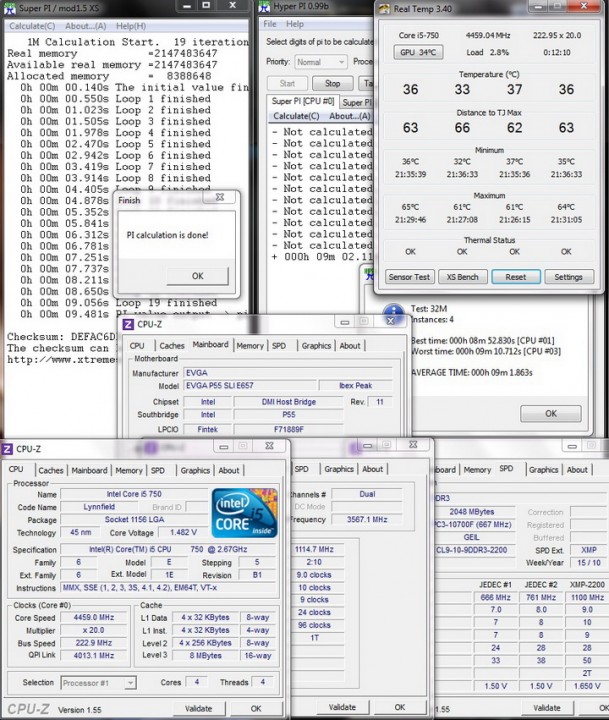Click the Super PI title bar app icon
This screenshot has width=609, height=720.
[10, 8]
